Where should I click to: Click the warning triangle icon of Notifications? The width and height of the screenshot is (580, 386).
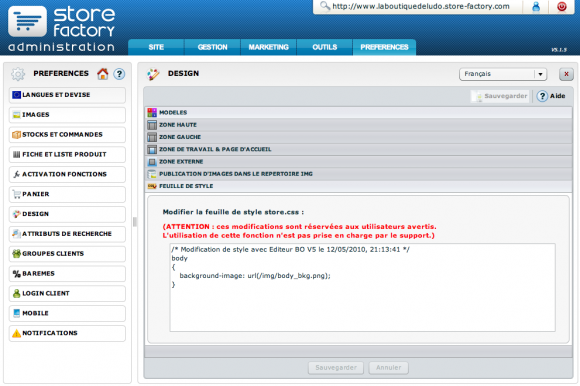click(x=16, y=333)
